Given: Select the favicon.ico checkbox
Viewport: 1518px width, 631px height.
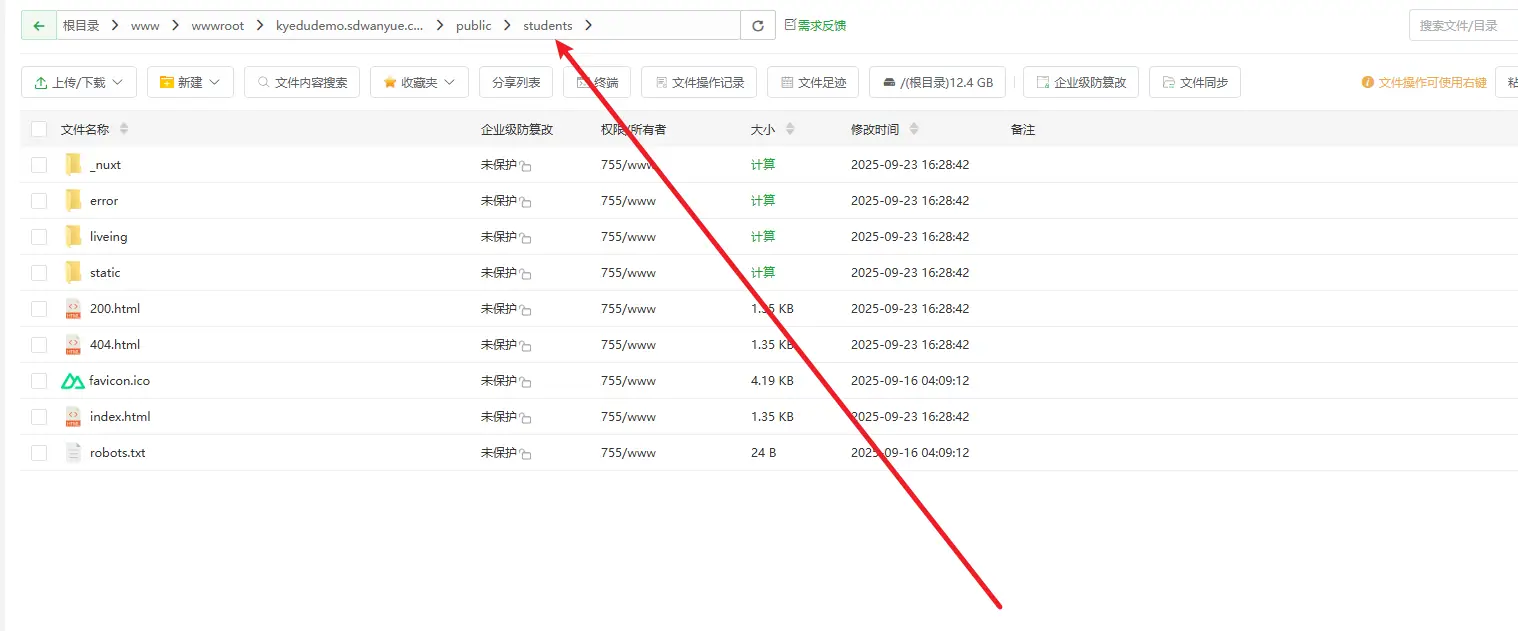Looking at the screenshot, I should click(x=39, y=381).
